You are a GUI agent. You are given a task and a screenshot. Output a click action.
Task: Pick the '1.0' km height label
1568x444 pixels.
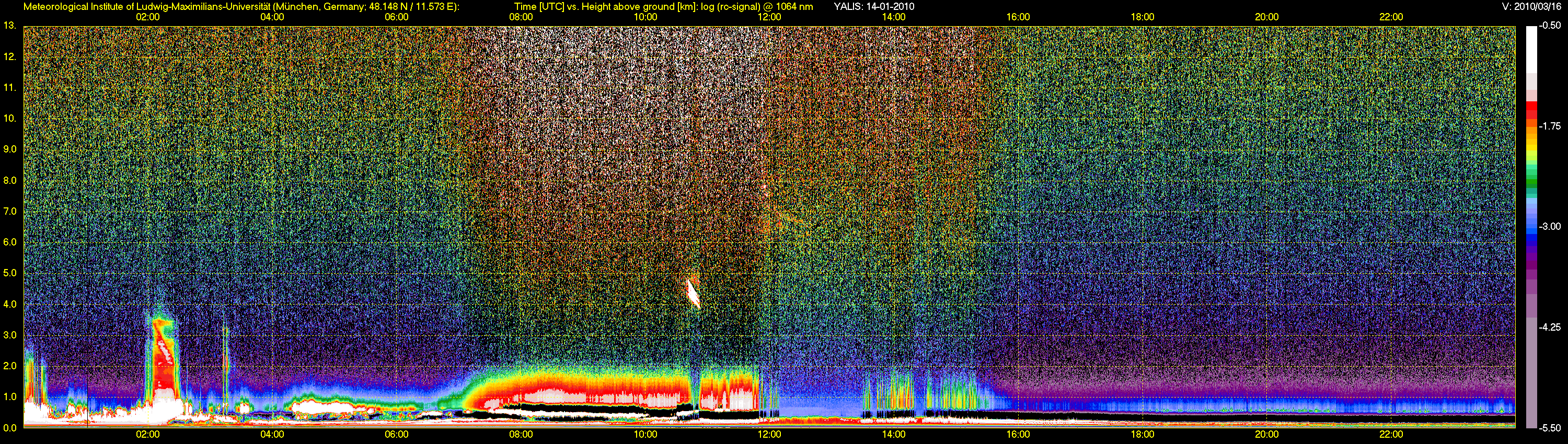click(x=10, y=396)
